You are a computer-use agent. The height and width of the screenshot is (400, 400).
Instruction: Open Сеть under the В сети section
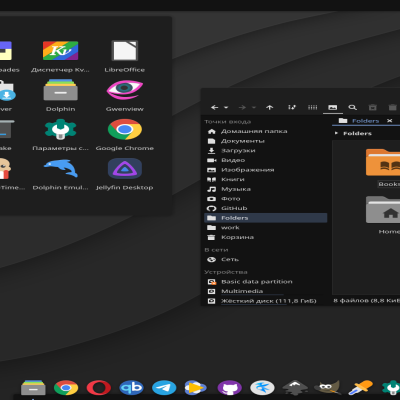265,259
